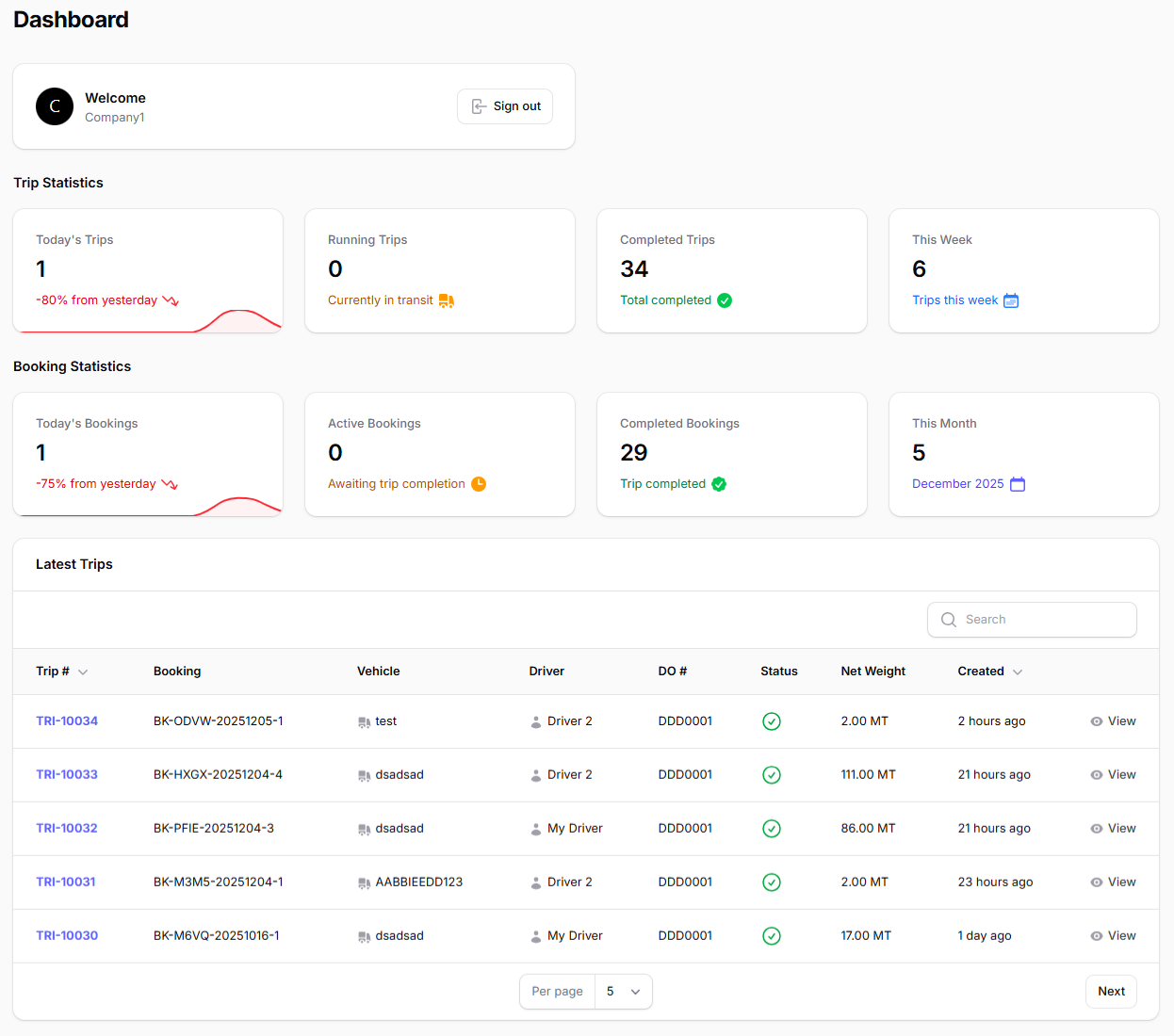Click the calendar icon next to Trips this week
Viewport: 1174px width, 1036px height.
pos(1011,299)
